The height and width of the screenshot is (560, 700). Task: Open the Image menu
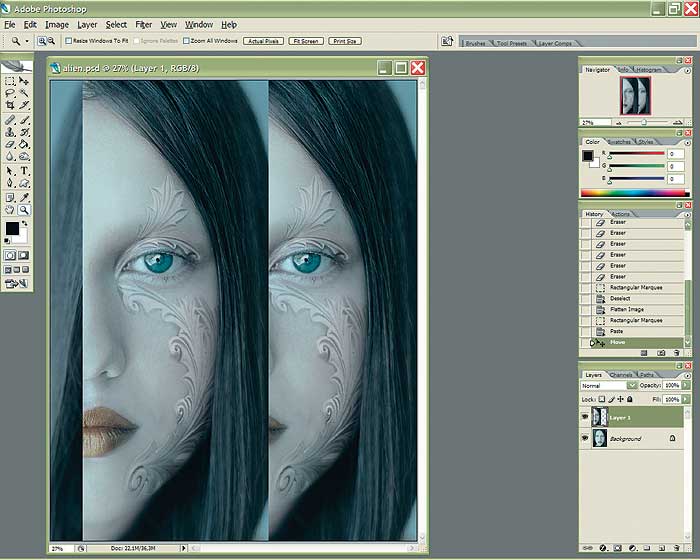pyautogui.click(x=57, y=25)
